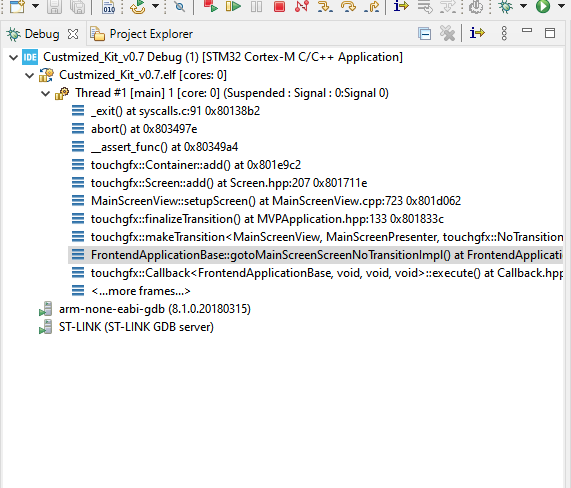Image resolution: width=571 pixels, height=488 pixels.
Task: Select abort() at 0x803497e frame
Action: (x=144, y=129)
